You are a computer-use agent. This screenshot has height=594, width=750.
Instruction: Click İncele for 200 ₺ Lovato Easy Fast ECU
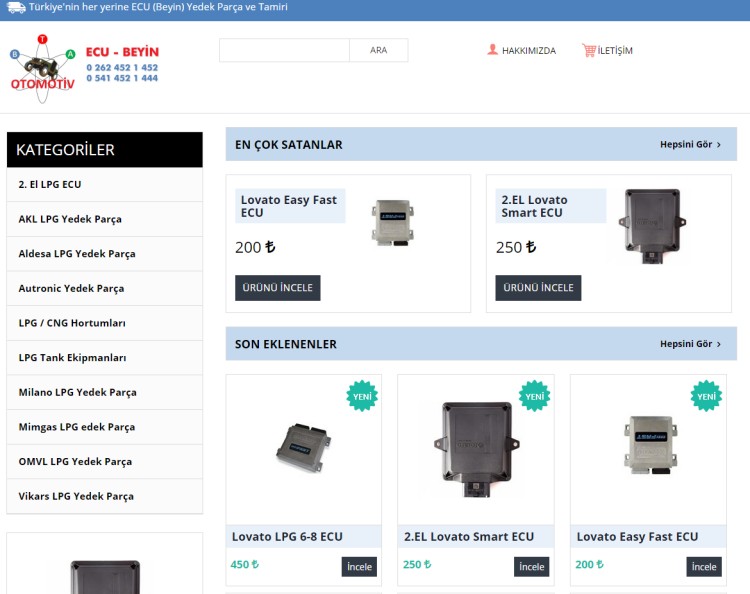[x=704, y=567]
